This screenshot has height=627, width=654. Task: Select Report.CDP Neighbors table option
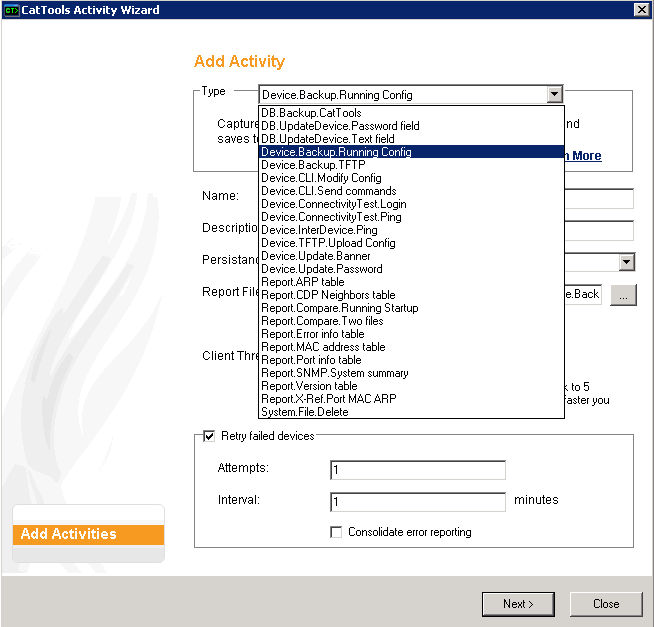coord(411,295)
